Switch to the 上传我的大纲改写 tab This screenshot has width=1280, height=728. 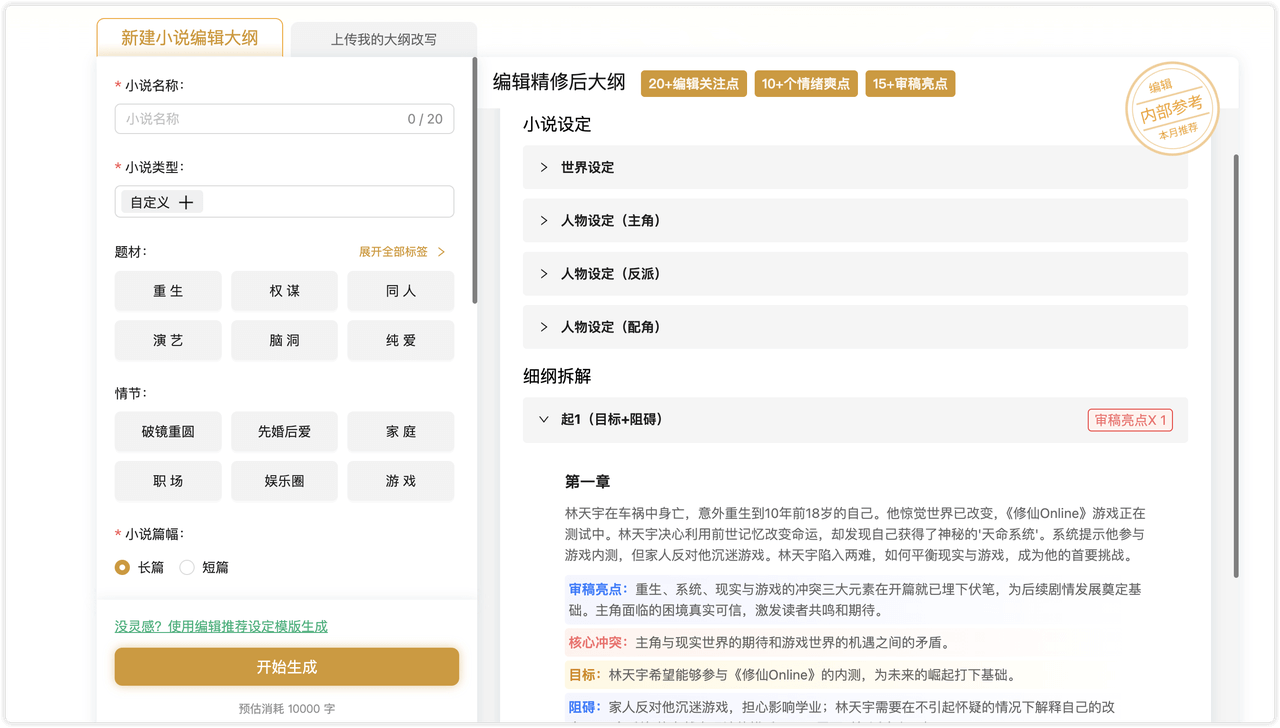pyautogui.click(x=383, y=39)
